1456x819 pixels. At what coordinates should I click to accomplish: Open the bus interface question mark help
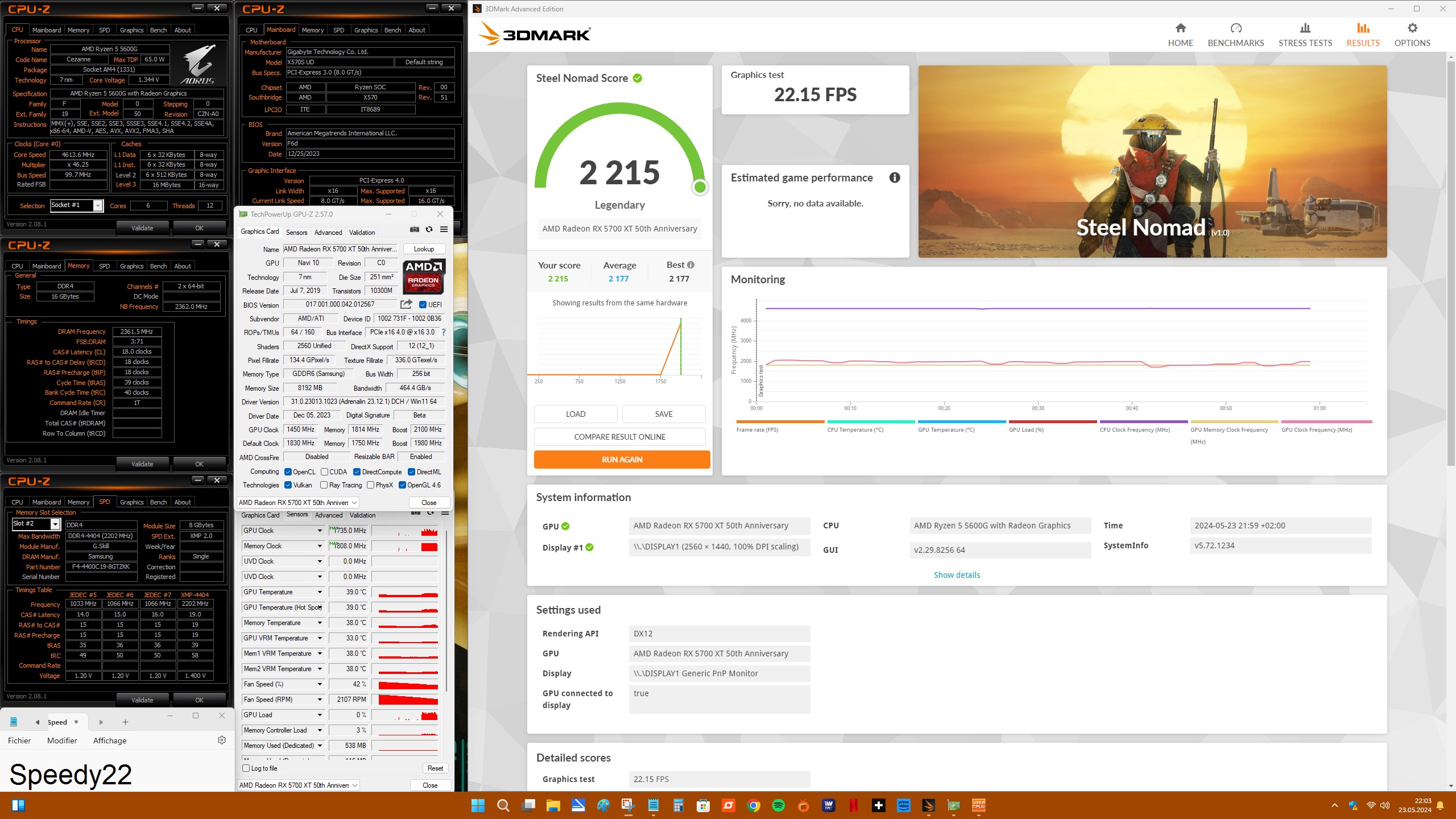[x=444, y=332]
